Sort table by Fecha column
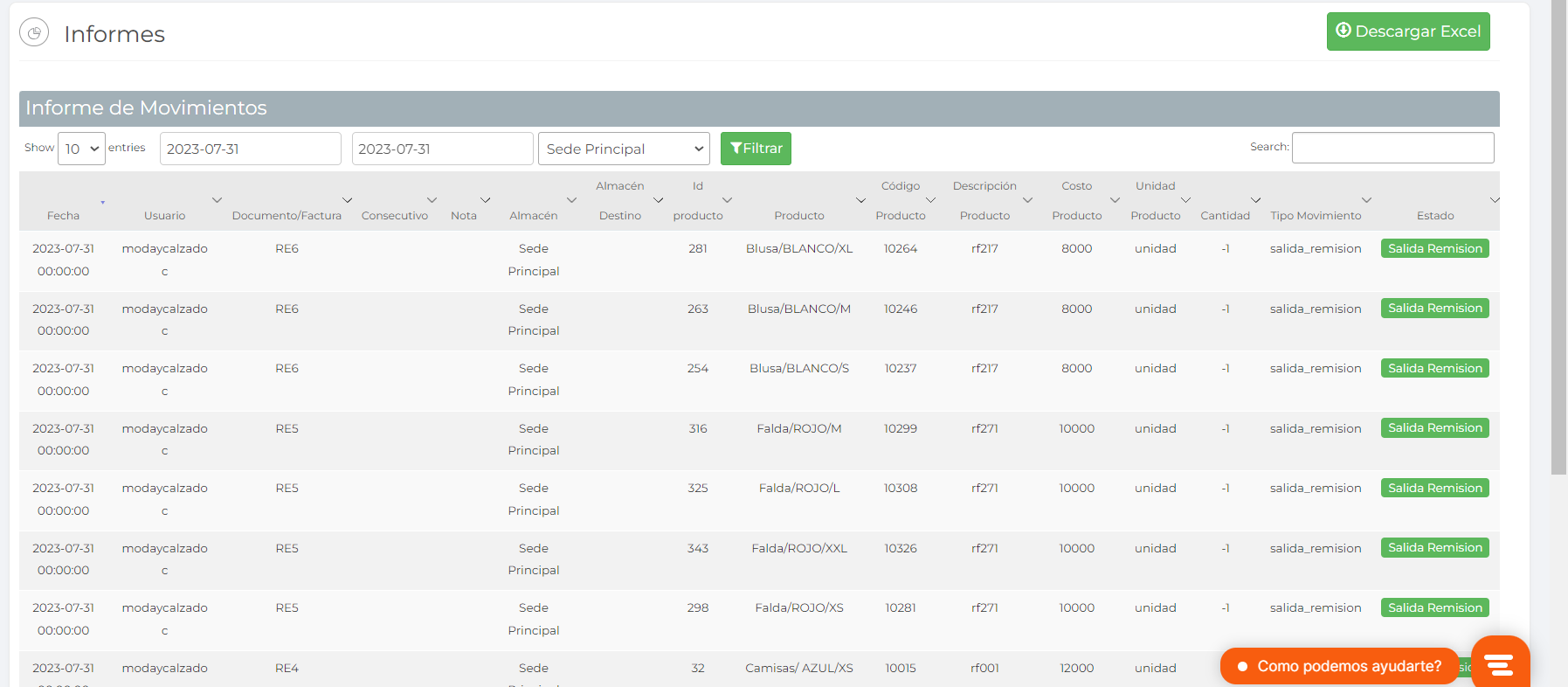The width and height of the screenshot is (1568, 687). coord(63,216)
